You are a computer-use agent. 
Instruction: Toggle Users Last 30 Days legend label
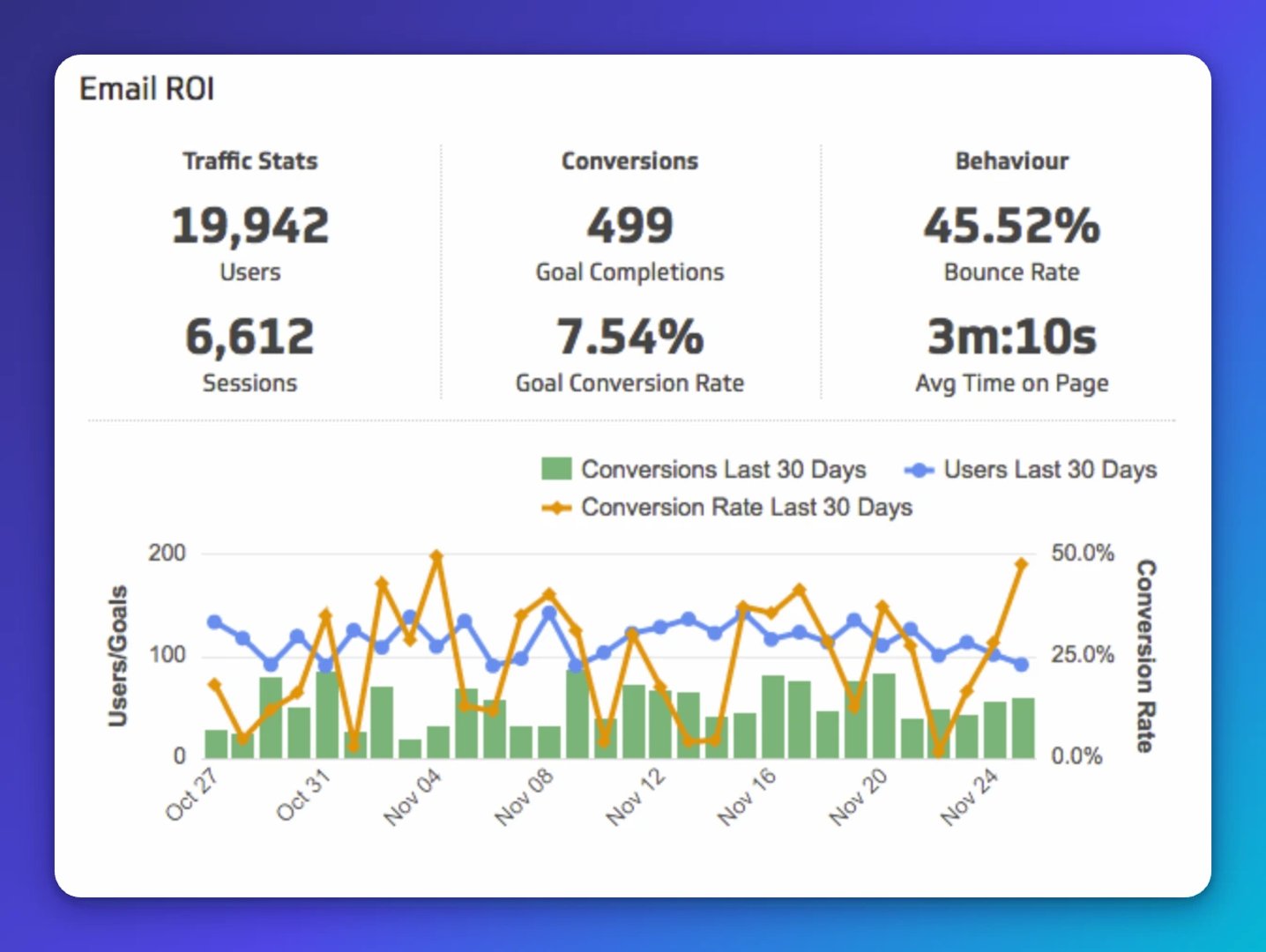point(1051,470)
